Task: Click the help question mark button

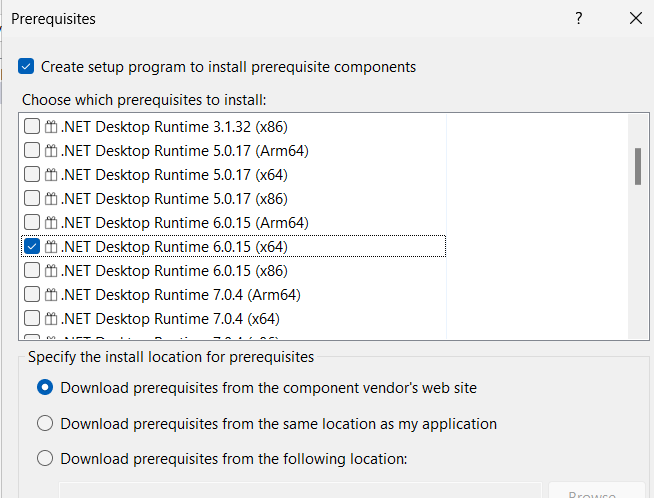Action: [x=579, y=18]
